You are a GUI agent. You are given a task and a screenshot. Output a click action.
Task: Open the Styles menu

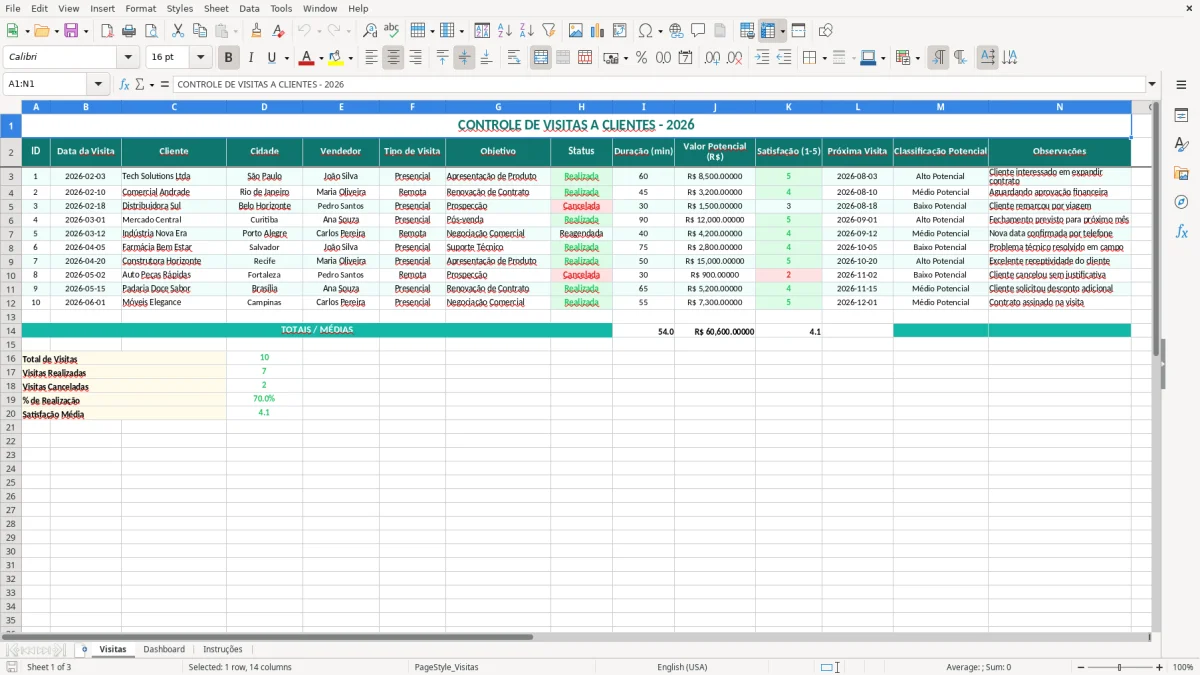(x=180, y=8)
